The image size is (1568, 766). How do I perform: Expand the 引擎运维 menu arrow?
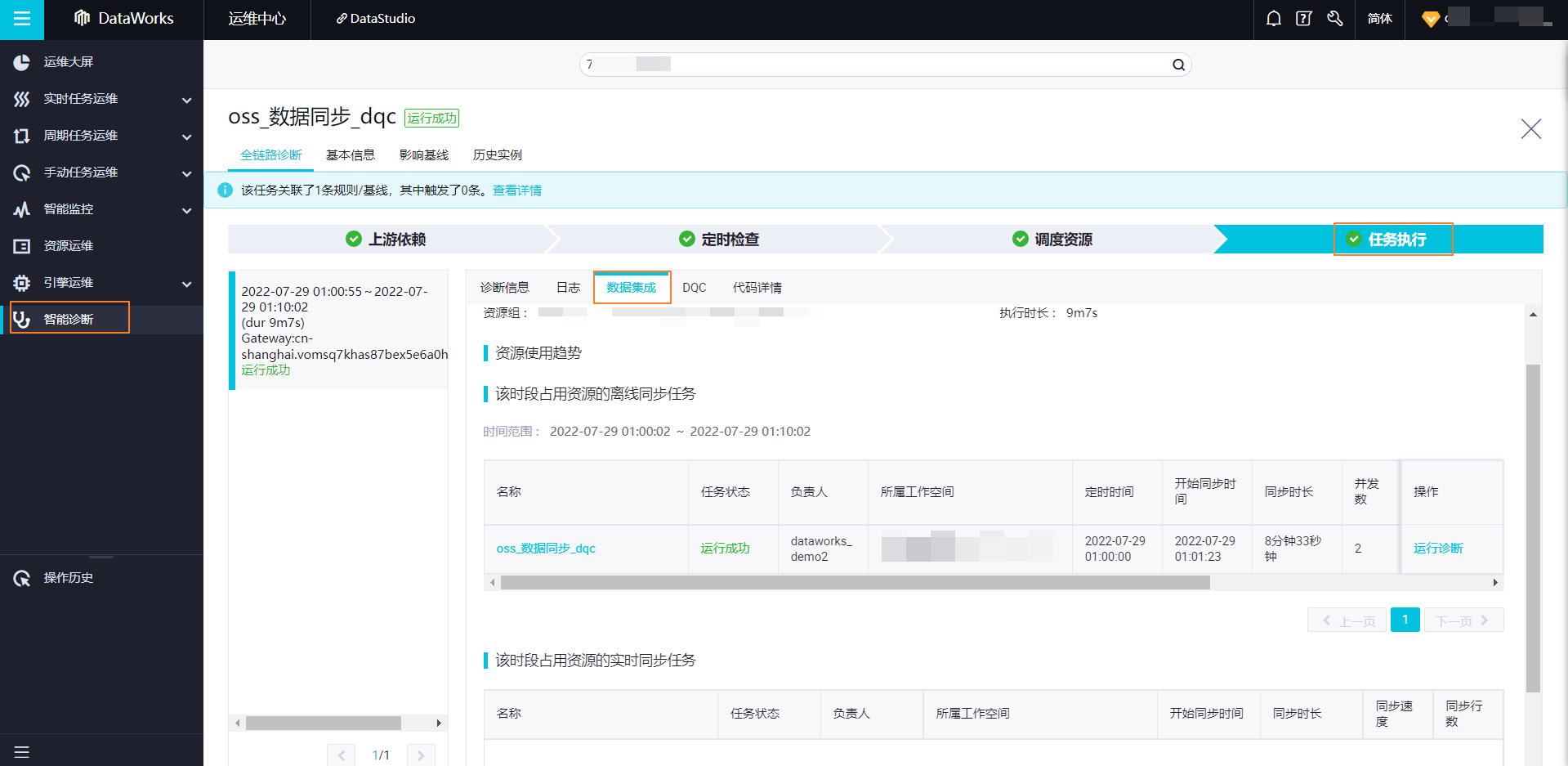coord(186,284)
